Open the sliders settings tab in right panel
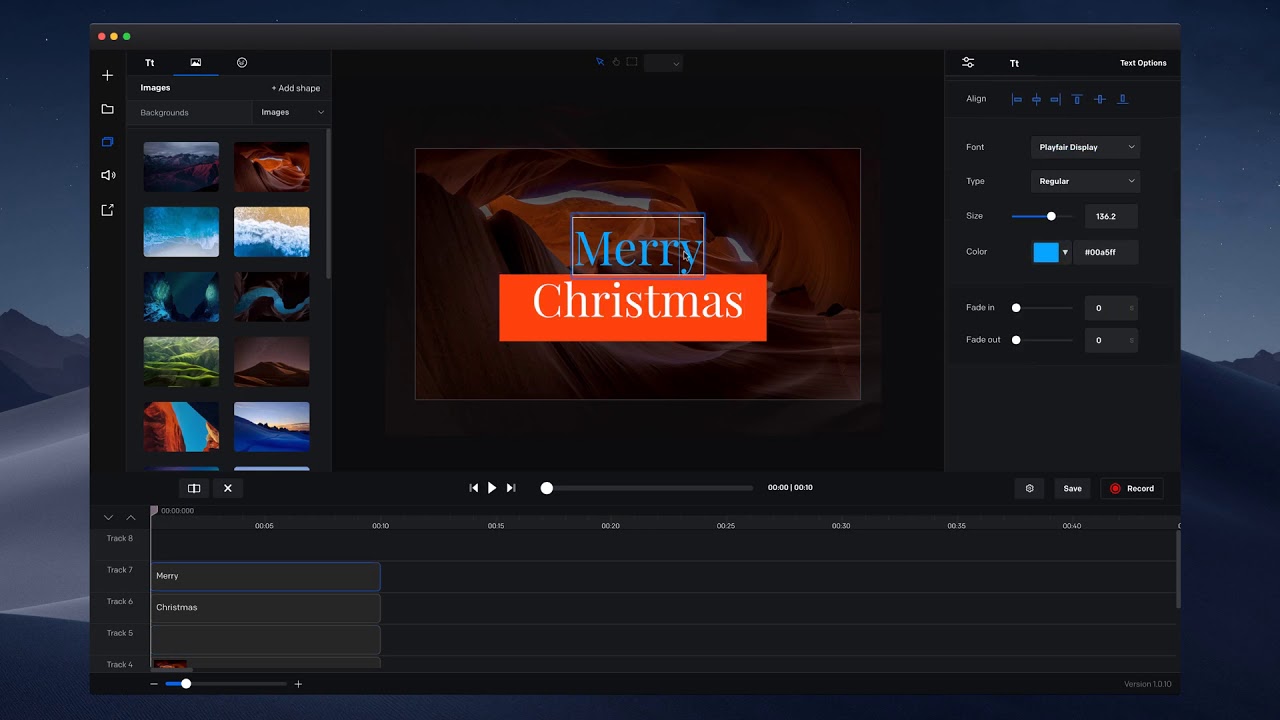 click(x=968, y=62)
